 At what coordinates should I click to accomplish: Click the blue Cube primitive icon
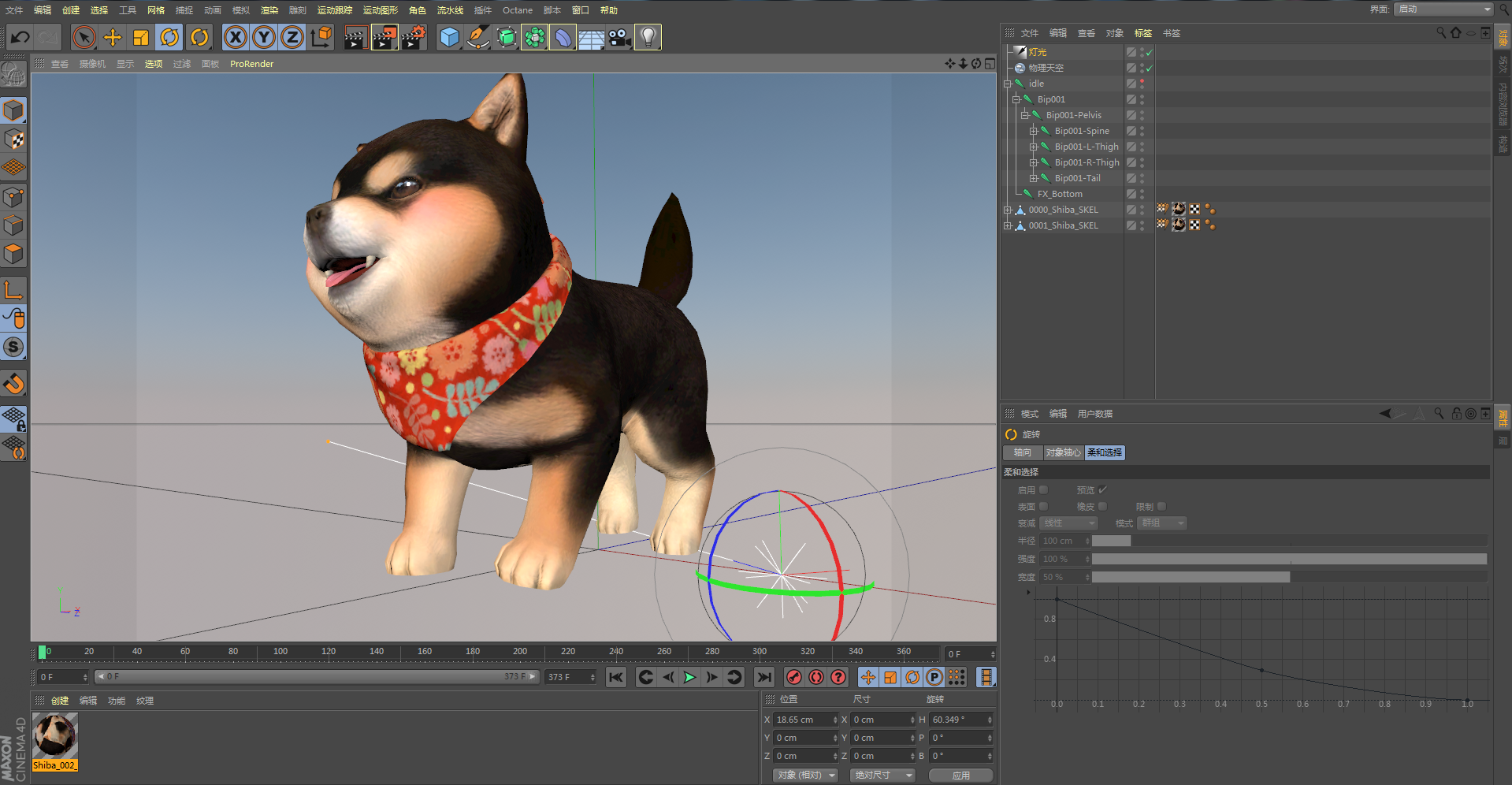(450, 37)
